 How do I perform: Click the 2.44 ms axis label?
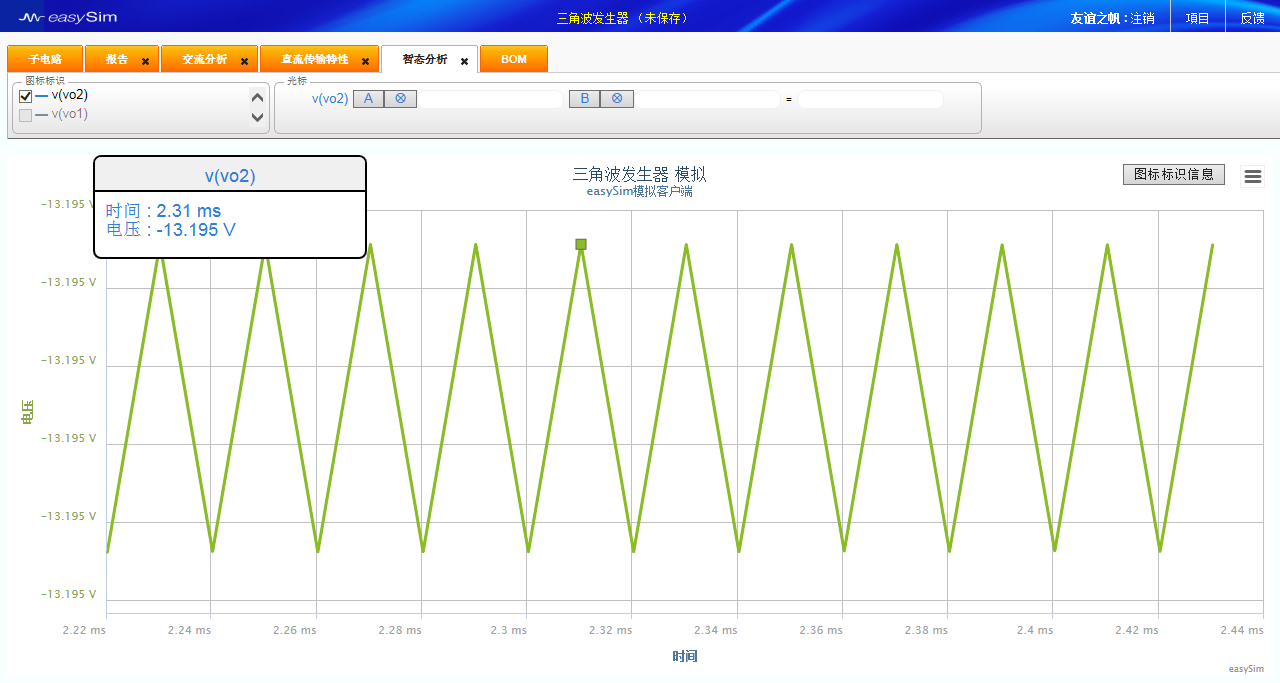[x=1243, y=630]
